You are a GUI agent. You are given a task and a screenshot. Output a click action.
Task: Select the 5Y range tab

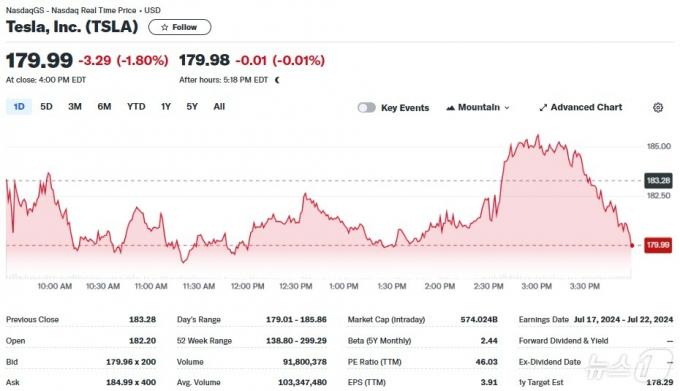192,107
